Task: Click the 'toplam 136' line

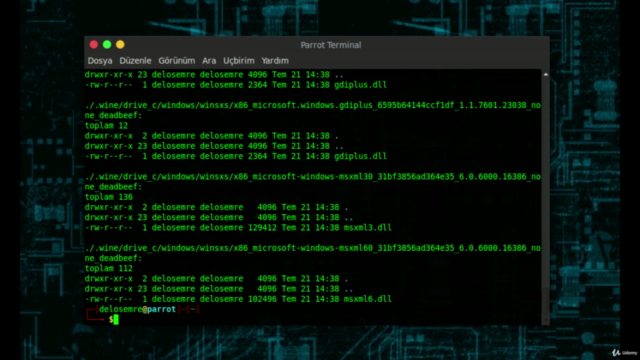Action: (109, 197)
